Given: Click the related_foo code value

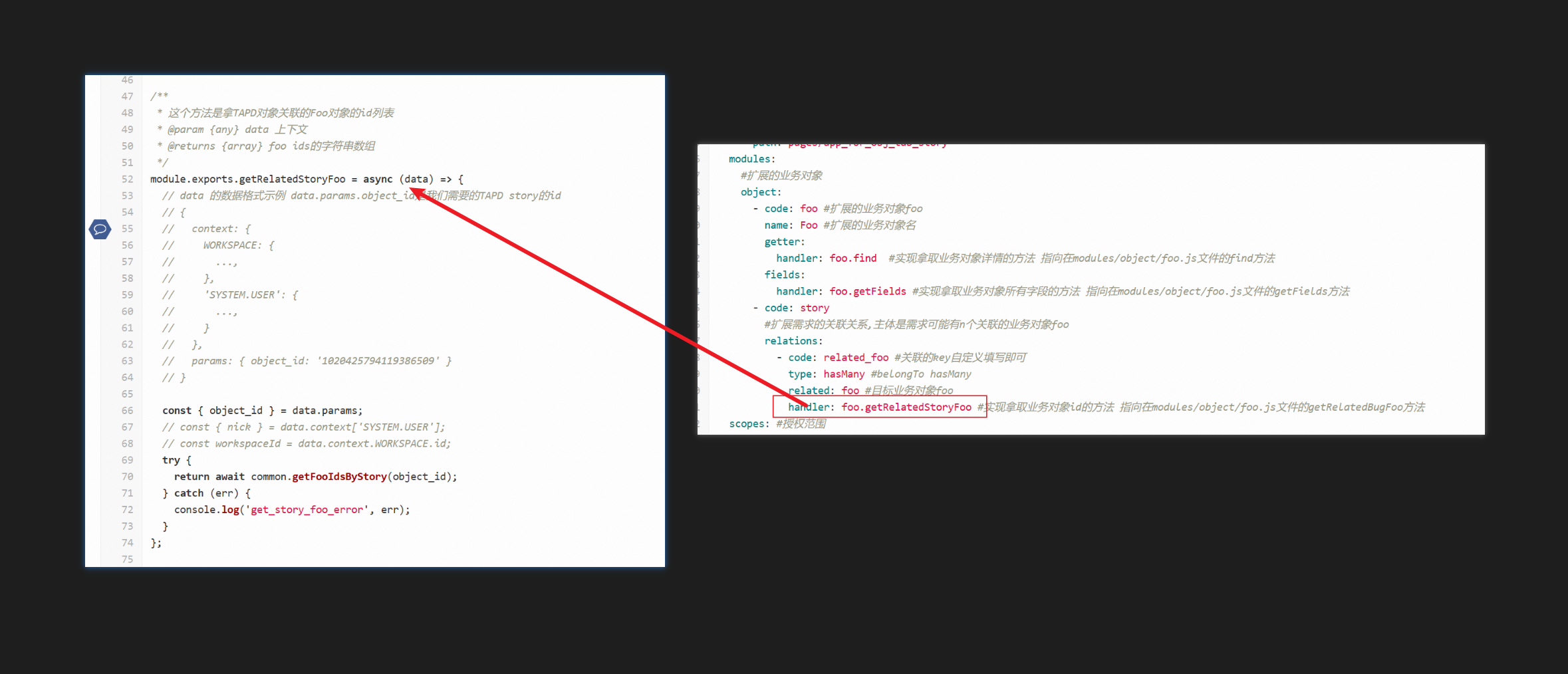Looking at the screenshot, I should point(855,358).
